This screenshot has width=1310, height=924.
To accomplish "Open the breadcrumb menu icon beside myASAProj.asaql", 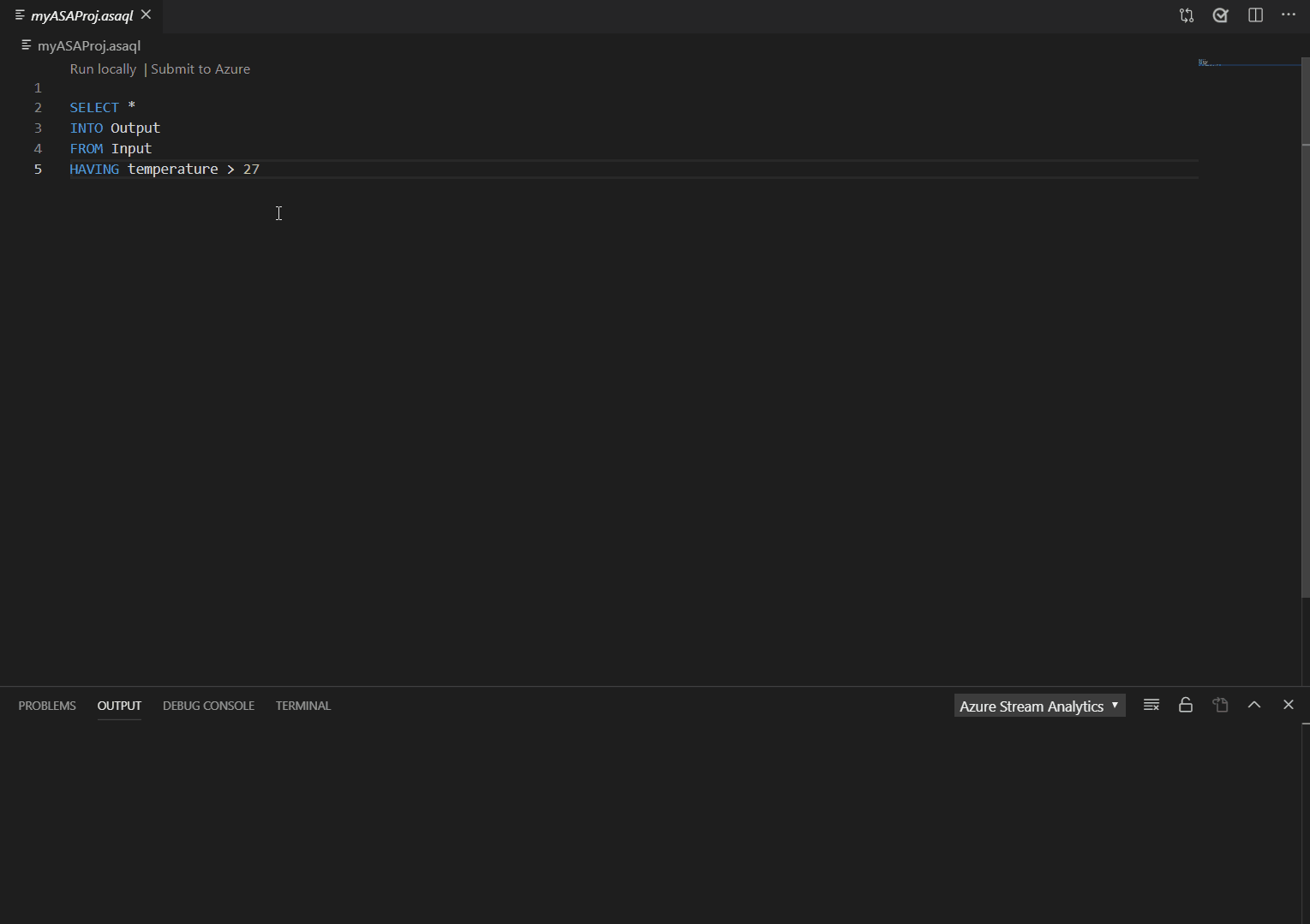I will click(x=26, y=45).
